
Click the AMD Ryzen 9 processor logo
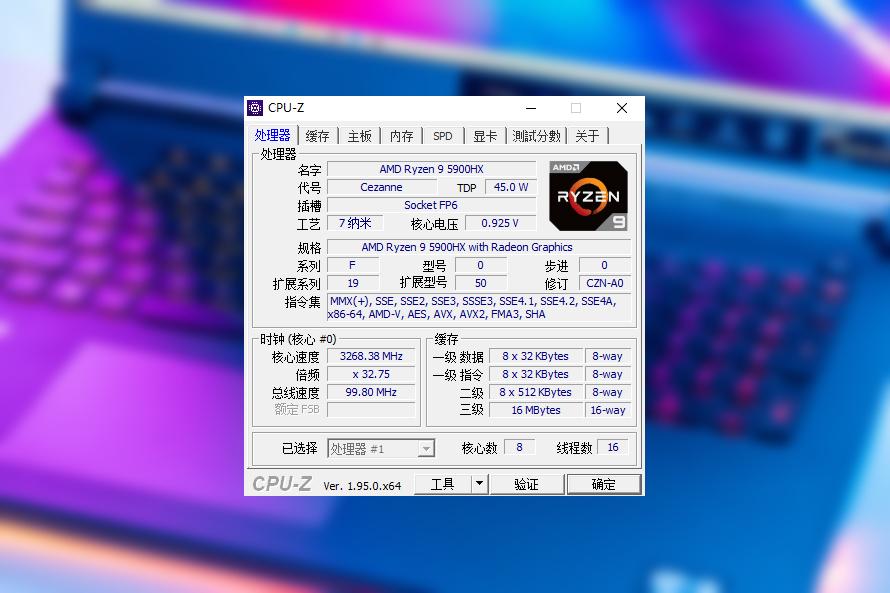588,196
